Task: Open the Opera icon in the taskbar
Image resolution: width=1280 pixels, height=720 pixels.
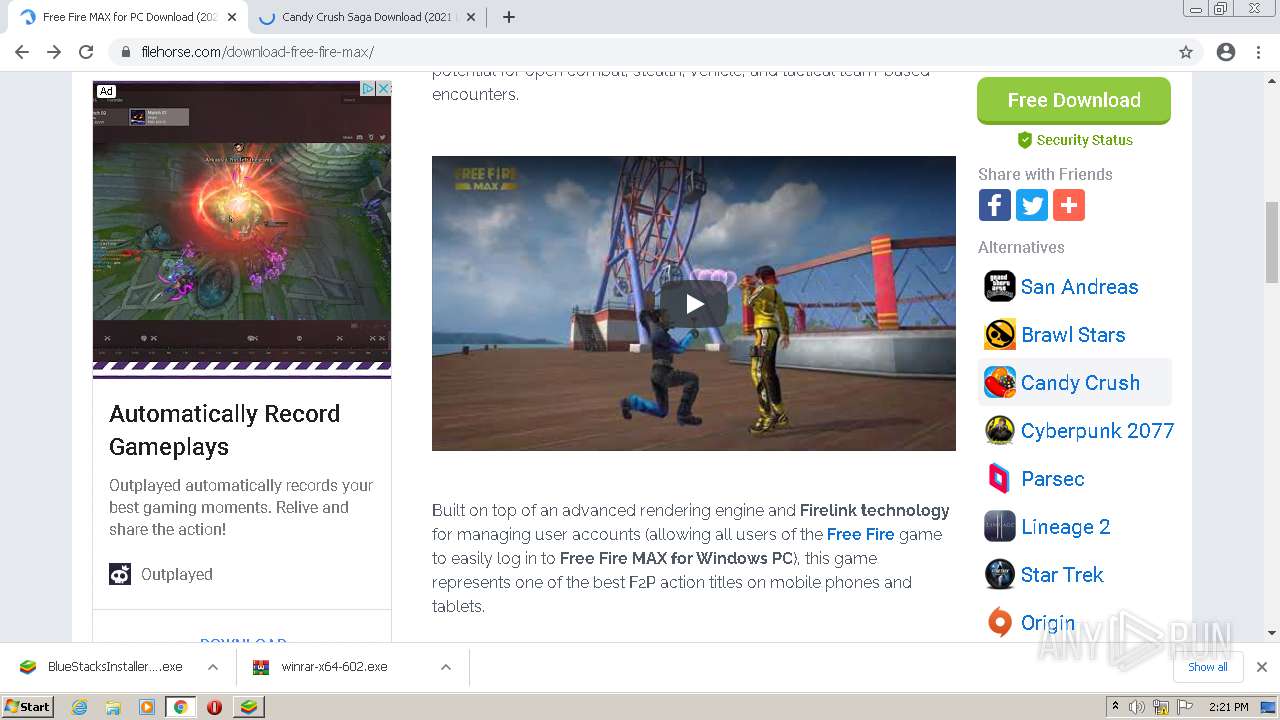Action: coord(214,707)
